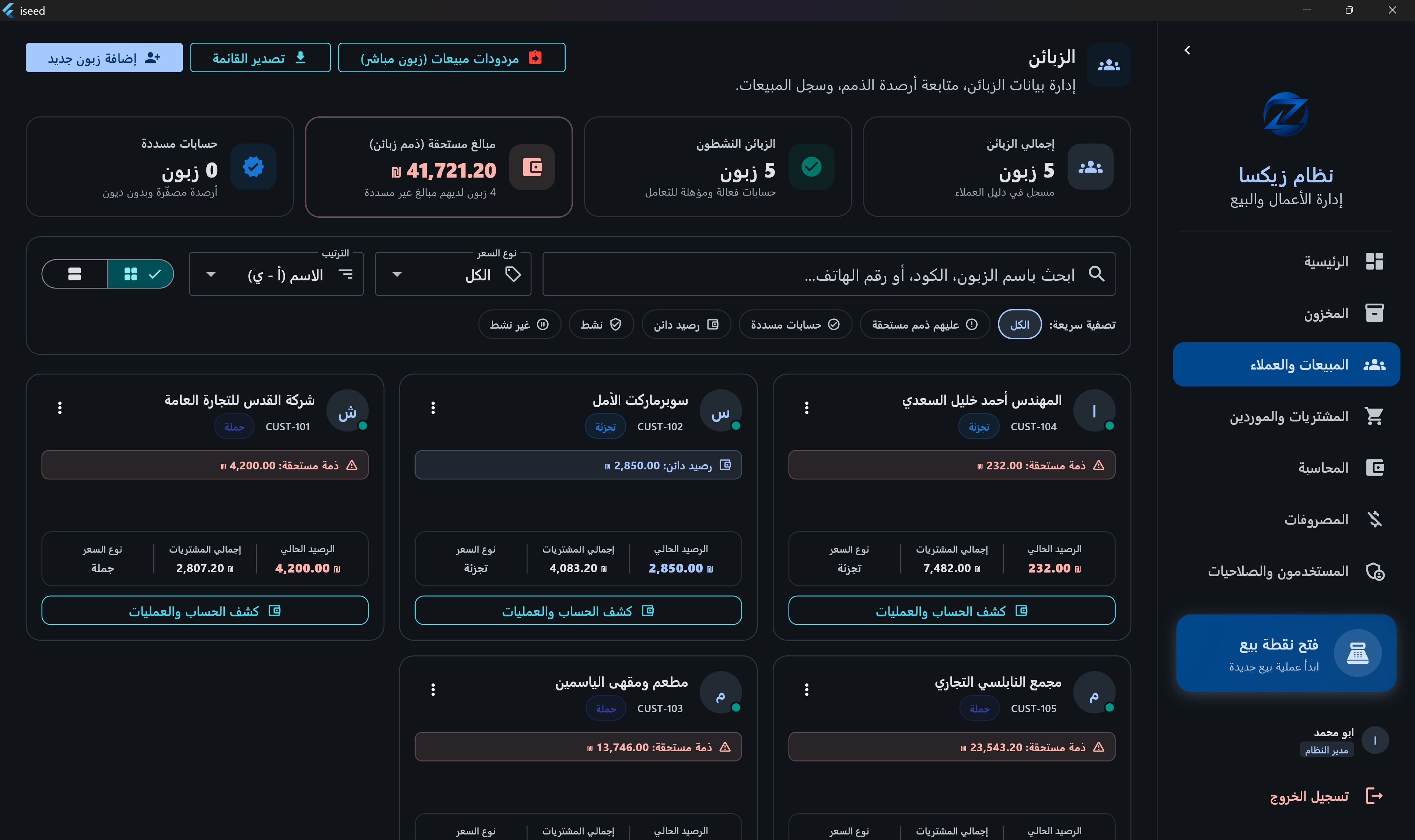Screen dimensions: 1415x840
Task: Click فتح نقطة بيع button
Action: 1286,653
